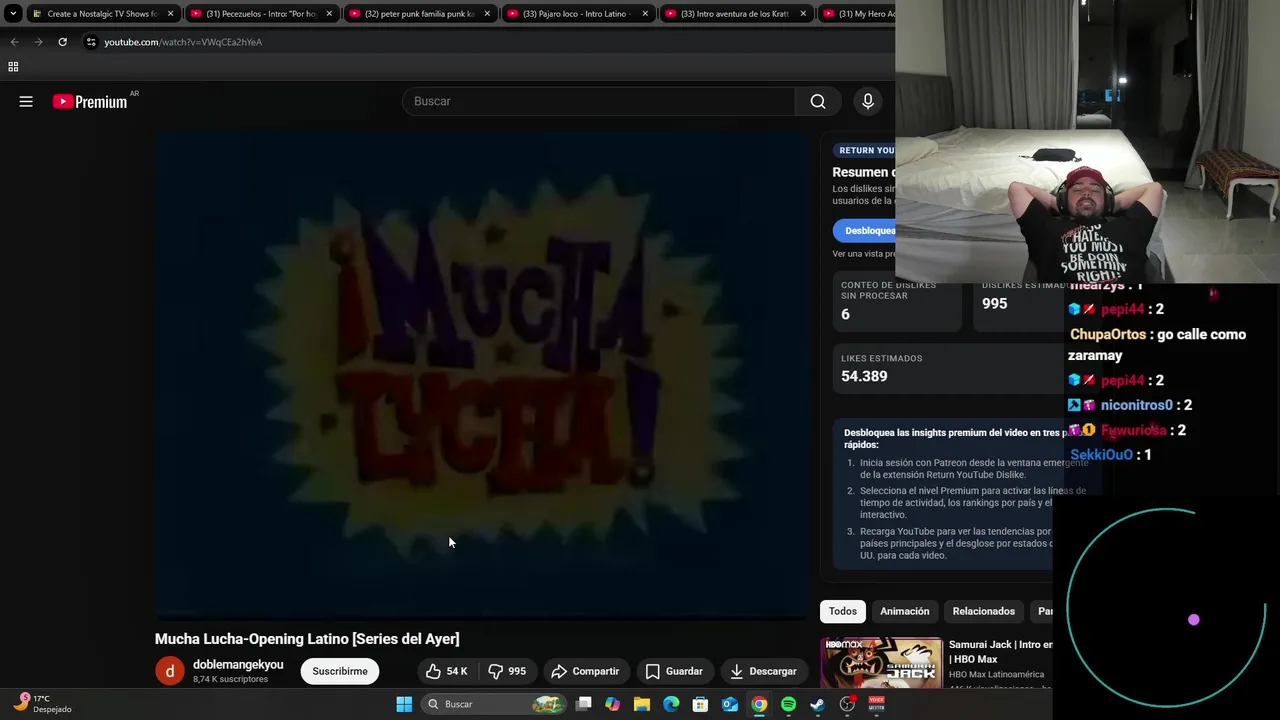Switch to the peter punk familia tab
1280x720 pixels.
click(x=419, y=14)
